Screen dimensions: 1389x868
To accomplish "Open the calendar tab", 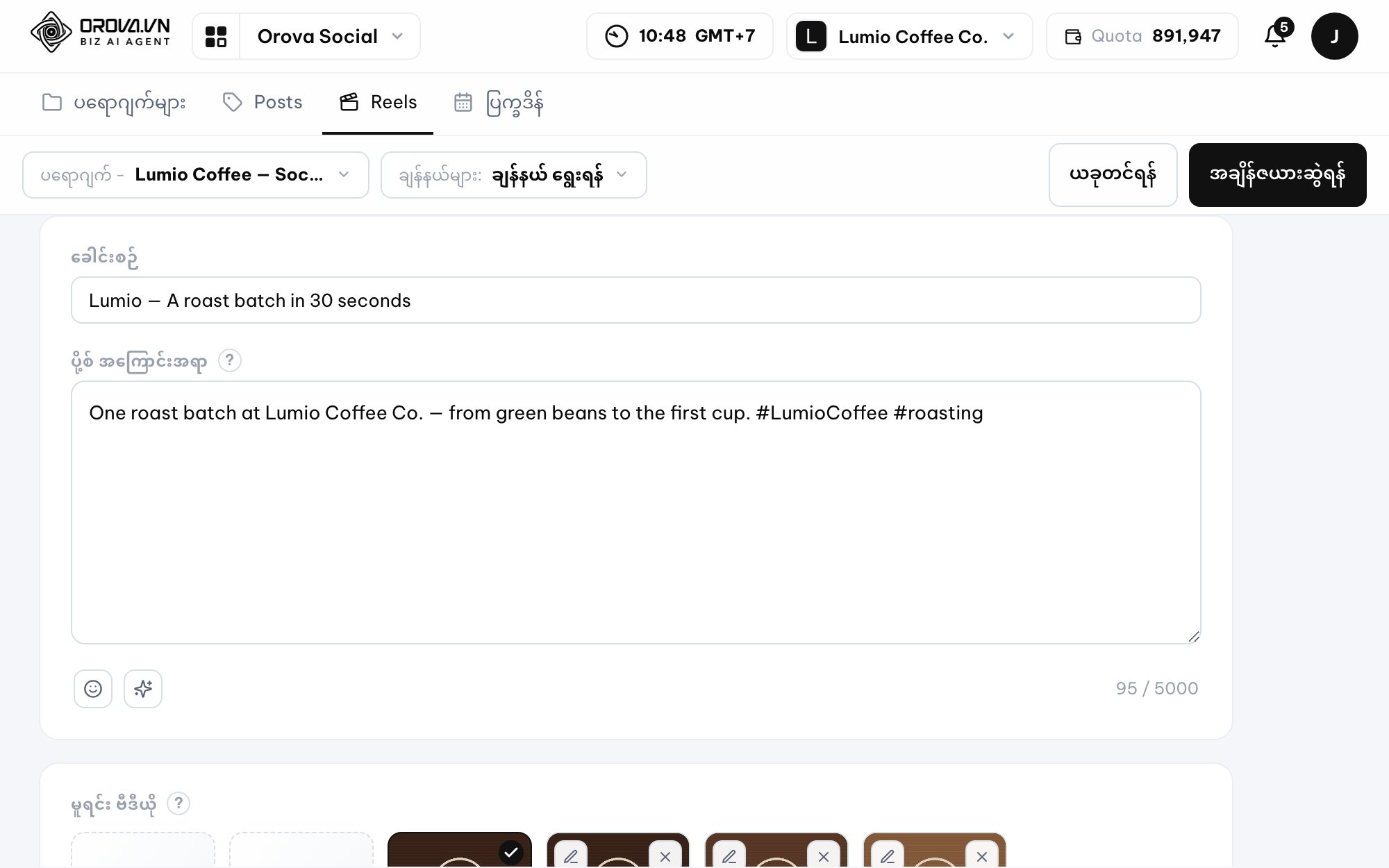I will pyautogui.click(x=499, y=103).
